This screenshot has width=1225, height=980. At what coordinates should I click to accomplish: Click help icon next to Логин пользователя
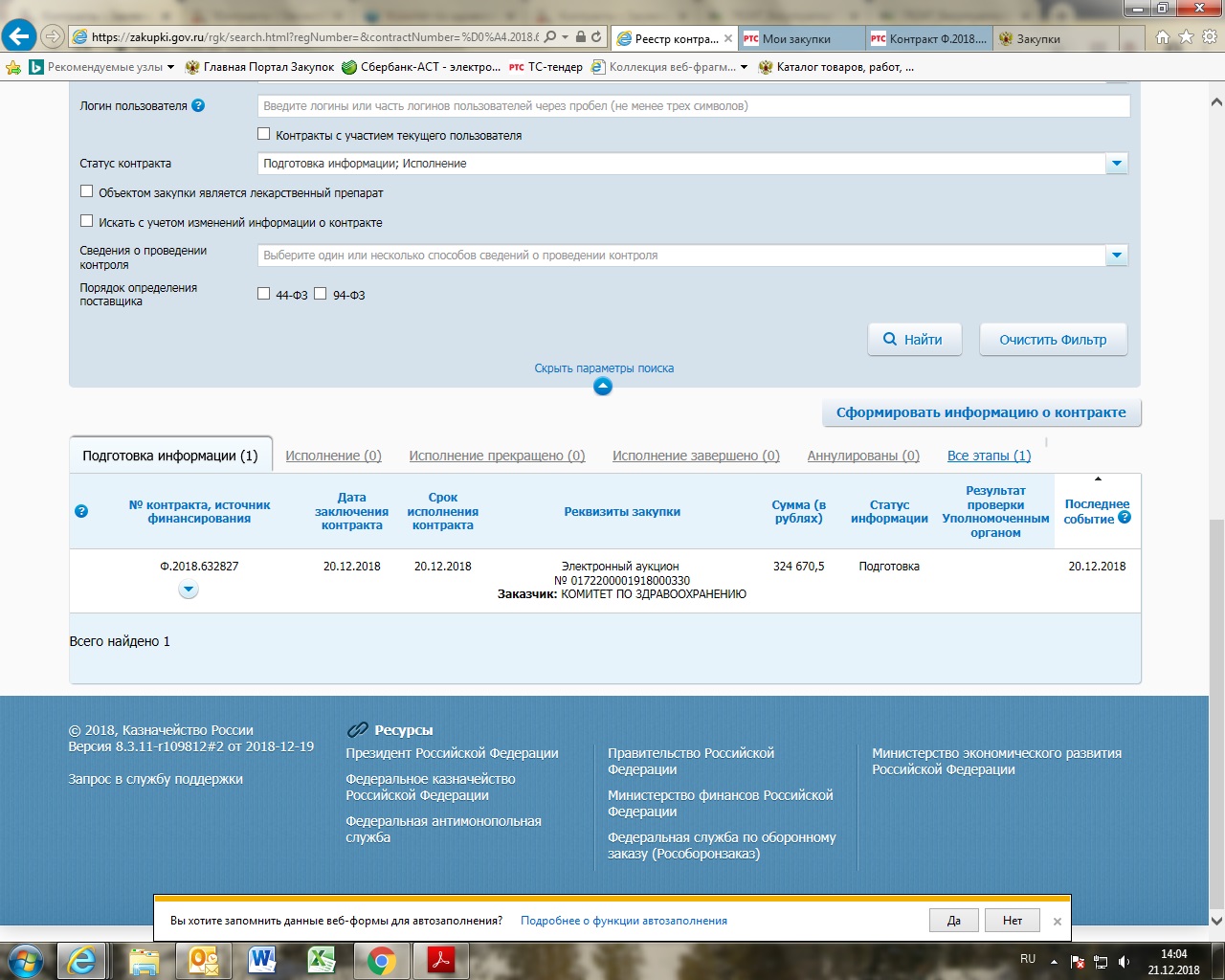click(198, 105)
